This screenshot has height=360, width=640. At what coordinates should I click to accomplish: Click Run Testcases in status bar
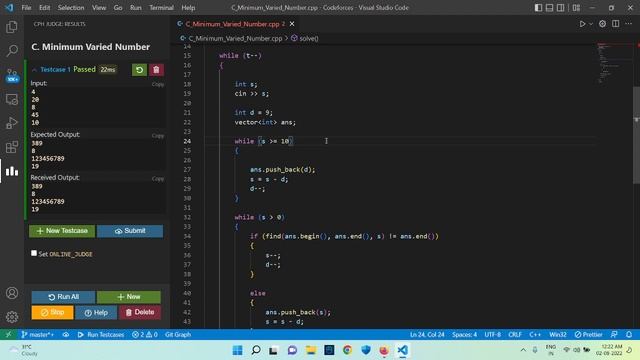(x=101, y=335)
